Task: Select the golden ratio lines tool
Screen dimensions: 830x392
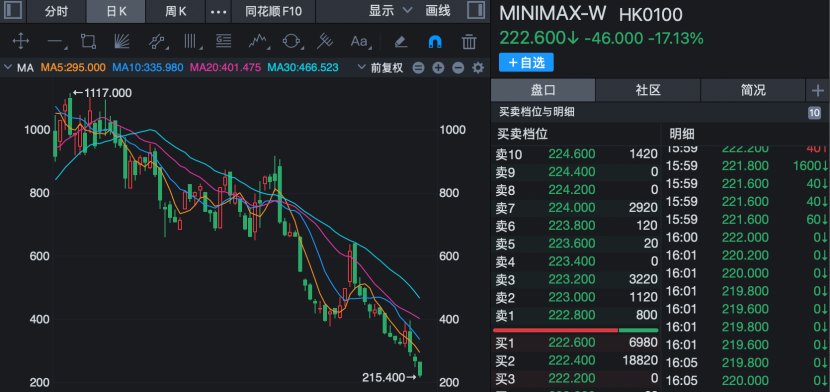Action: [224, 41]
